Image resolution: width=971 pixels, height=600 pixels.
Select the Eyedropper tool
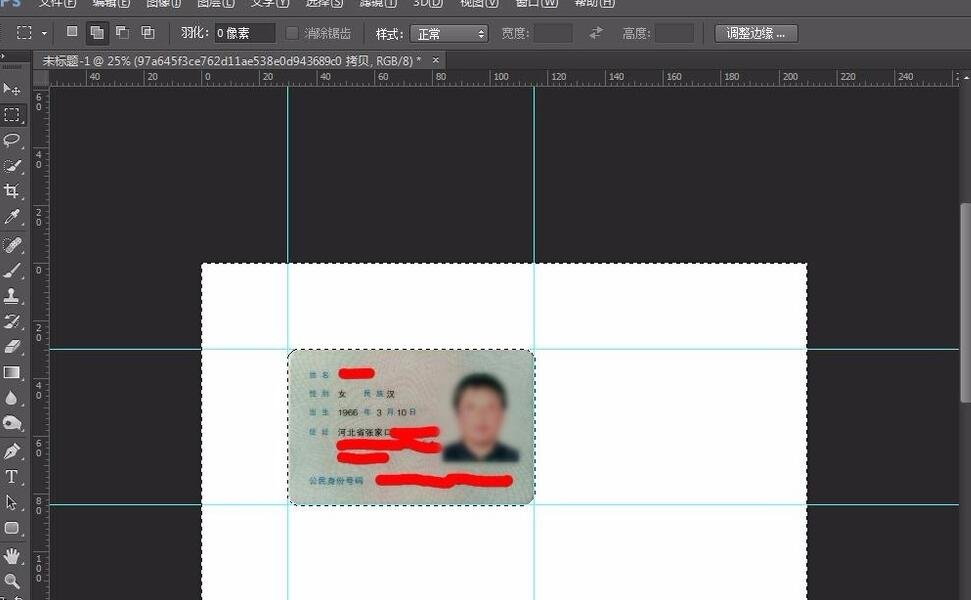point(13,216)
